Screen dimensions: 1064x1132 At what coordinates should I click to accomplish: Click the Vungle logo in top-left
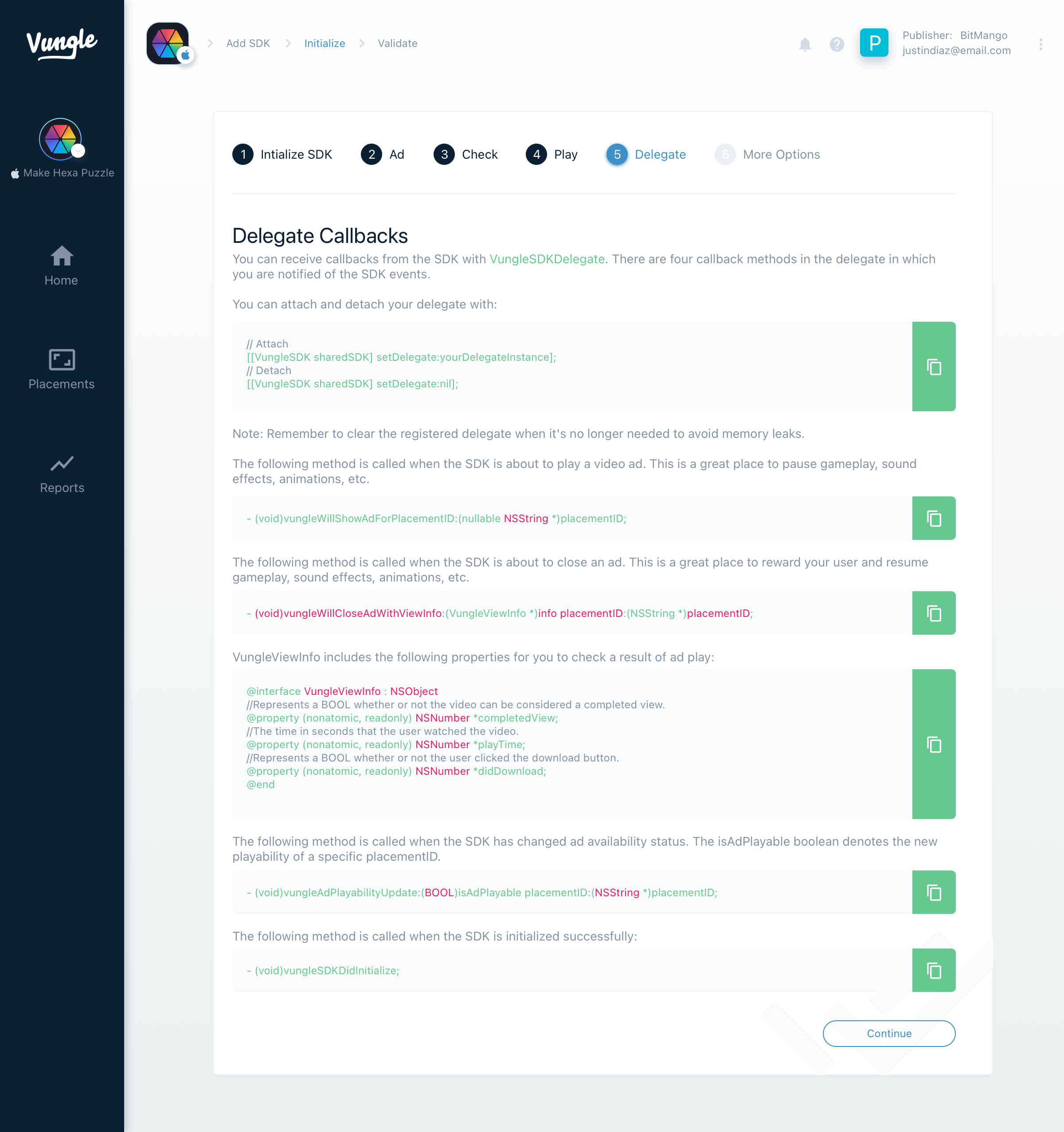click(61, 42)
